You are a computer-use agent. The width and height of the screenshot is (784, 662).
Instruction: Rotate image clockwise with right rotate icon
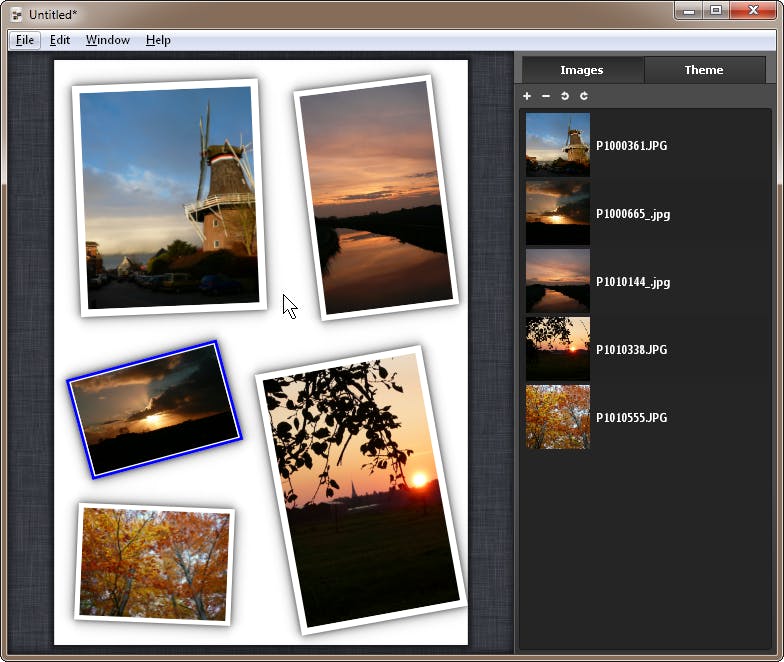coord(584,96)
